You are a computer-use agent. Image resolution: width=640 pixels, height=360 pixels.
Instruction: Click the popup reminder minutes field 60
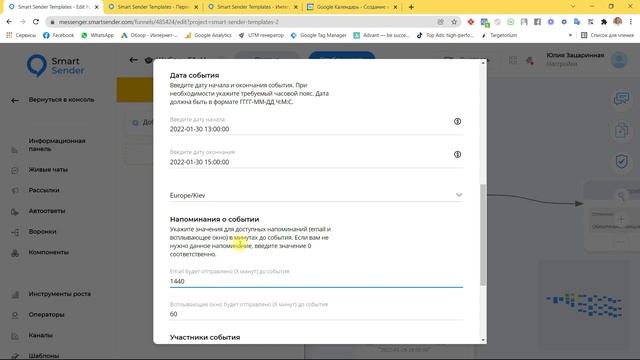coord(316,314)
